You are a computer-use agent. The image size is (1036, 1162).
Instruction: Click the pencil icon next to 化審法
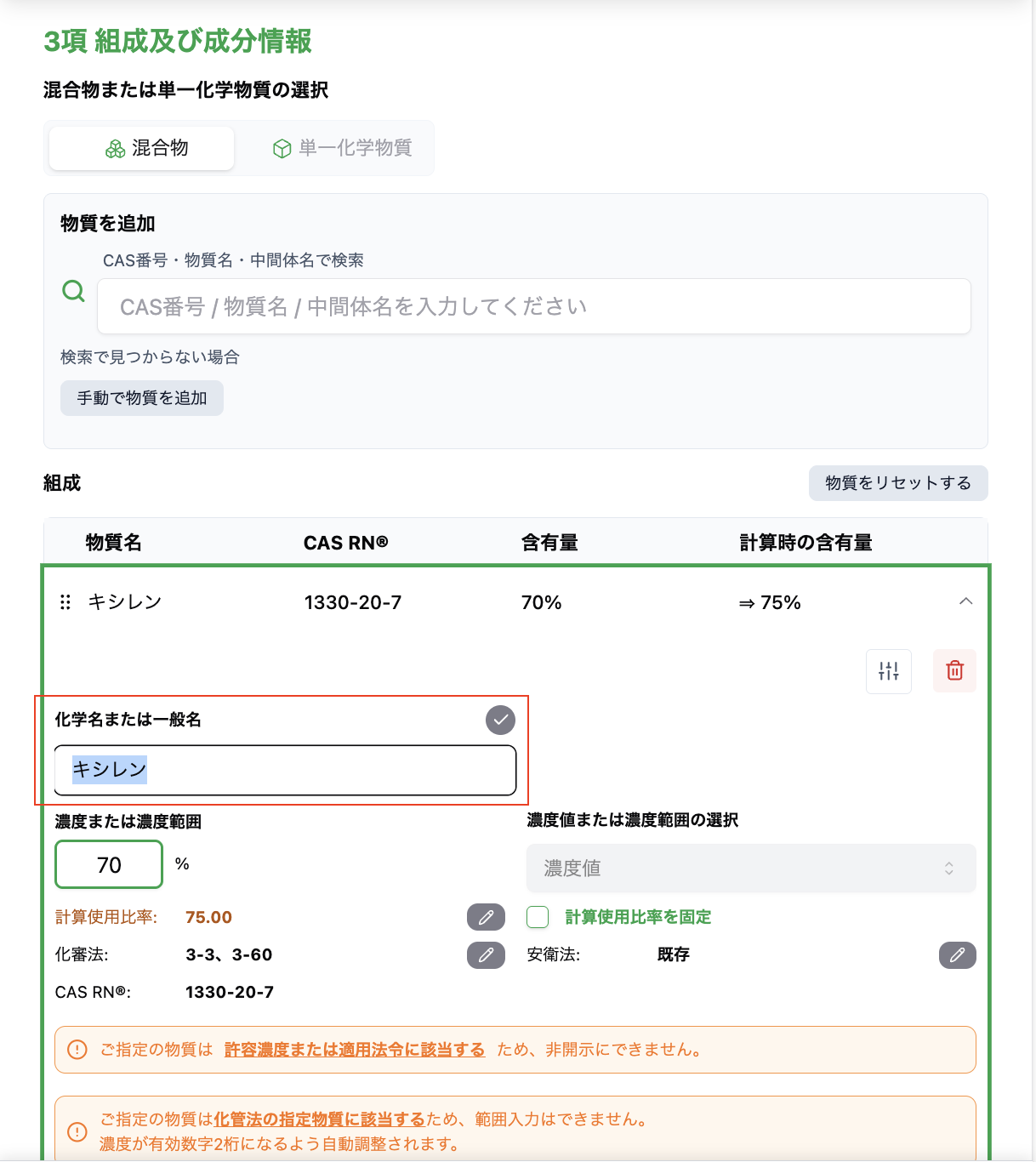pos(485,955)
